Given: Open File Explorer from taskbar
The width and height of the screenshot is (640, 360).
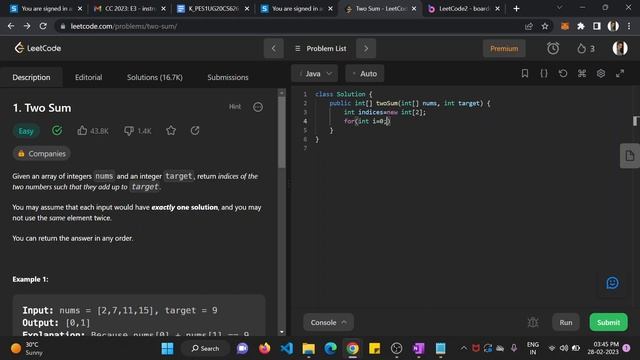Looking at the screenshot, I should (309, 349).
